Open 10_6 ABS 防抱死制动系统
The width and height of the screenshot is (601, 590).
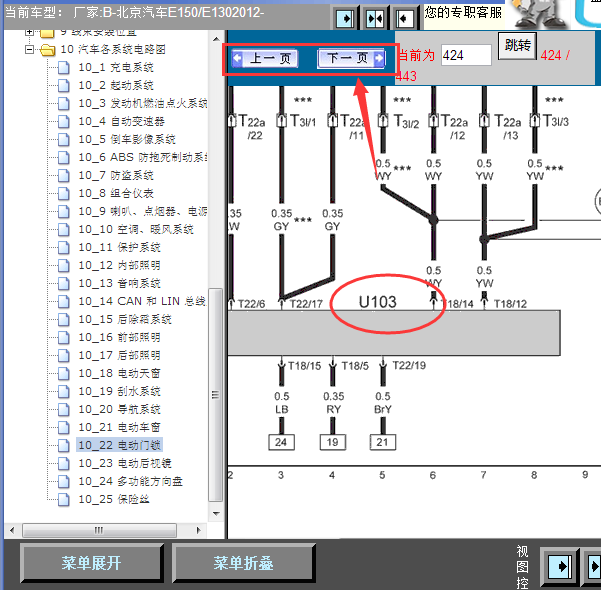pos(143,157)
